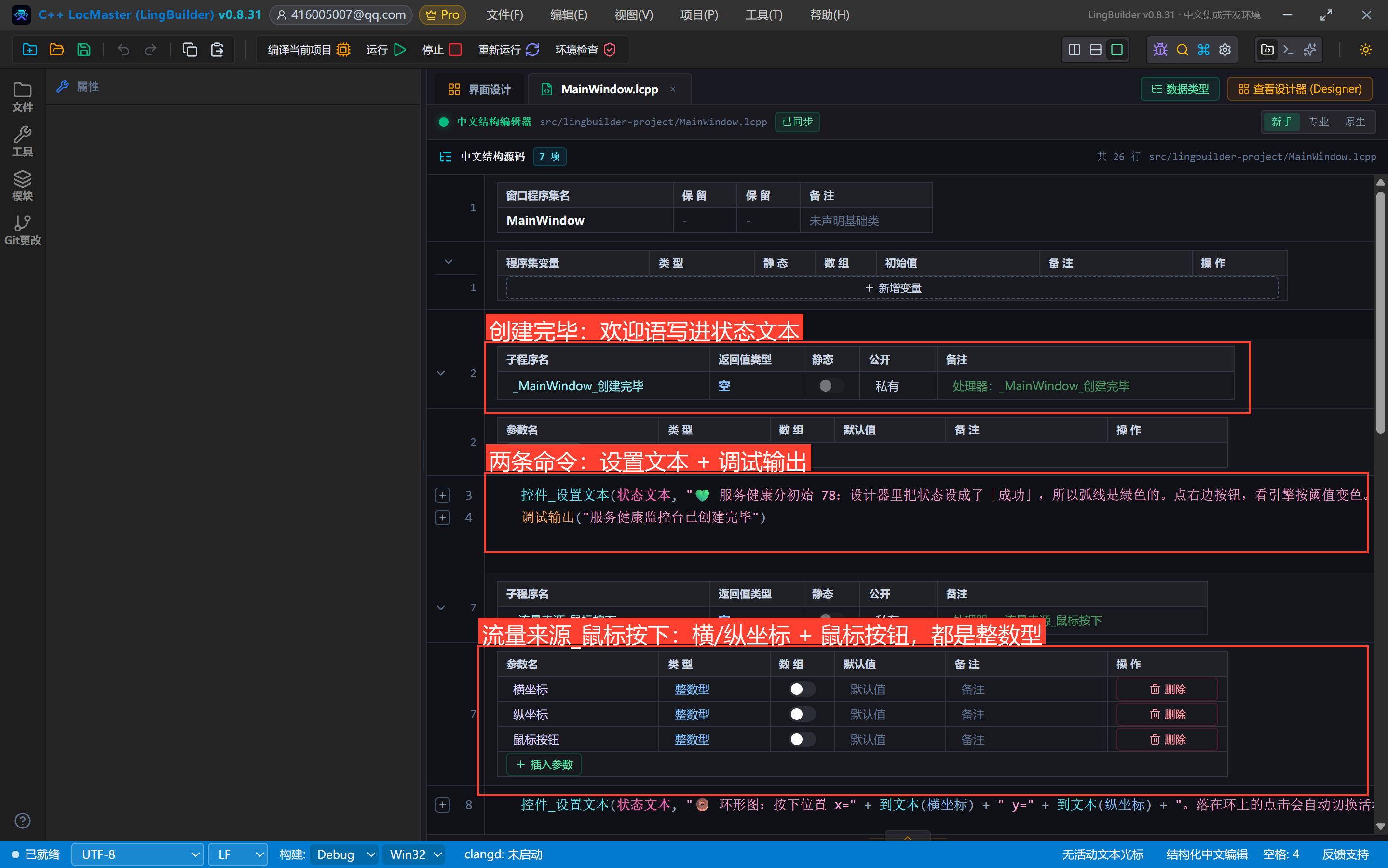Open the terminal prompt icon
Viewport: 1388px width, 868px height.
(x=1289, y=50)
